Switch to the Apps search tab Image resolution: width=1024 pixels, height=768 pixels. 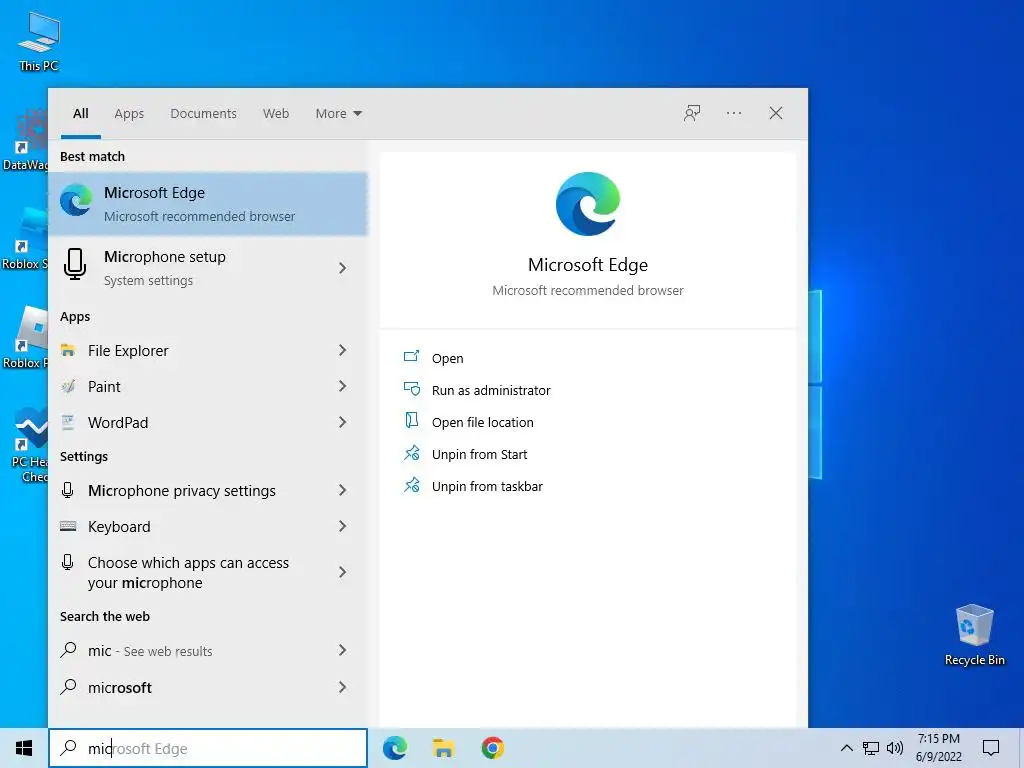[129, 113]
